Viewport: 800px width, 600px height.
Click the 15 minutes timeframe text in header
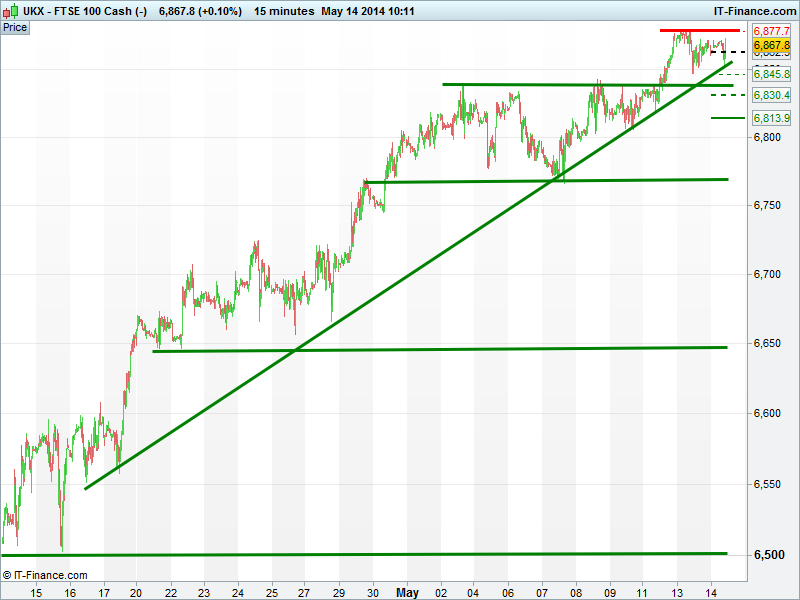pos(284,11)
